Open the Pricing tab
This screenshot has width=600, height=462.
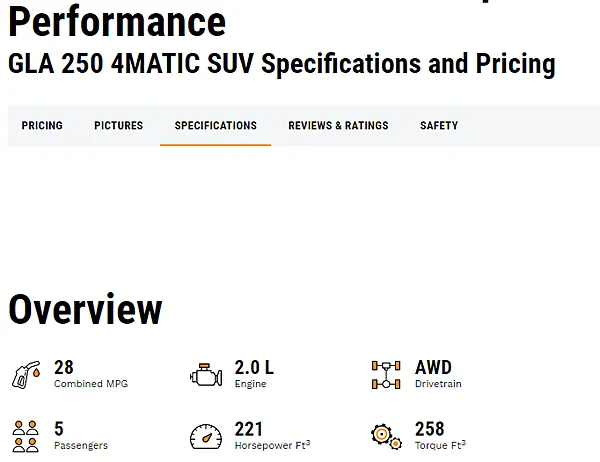pos(42,126)
